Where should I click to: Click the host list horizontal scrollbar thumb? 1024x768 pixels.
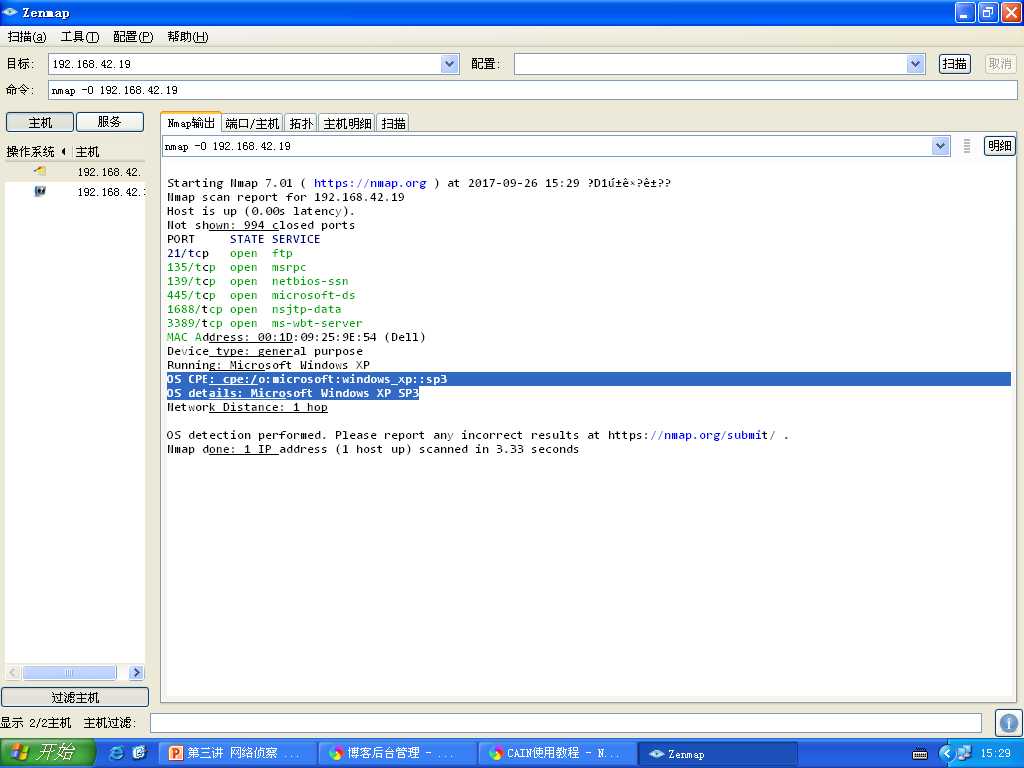tap(69, 673)
